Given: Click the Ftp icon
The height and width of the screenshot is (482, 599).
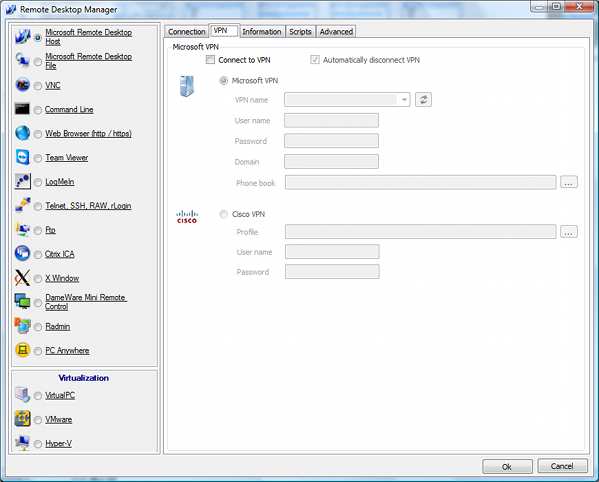Looking at the screenshot, I should [x=23, y=229].
